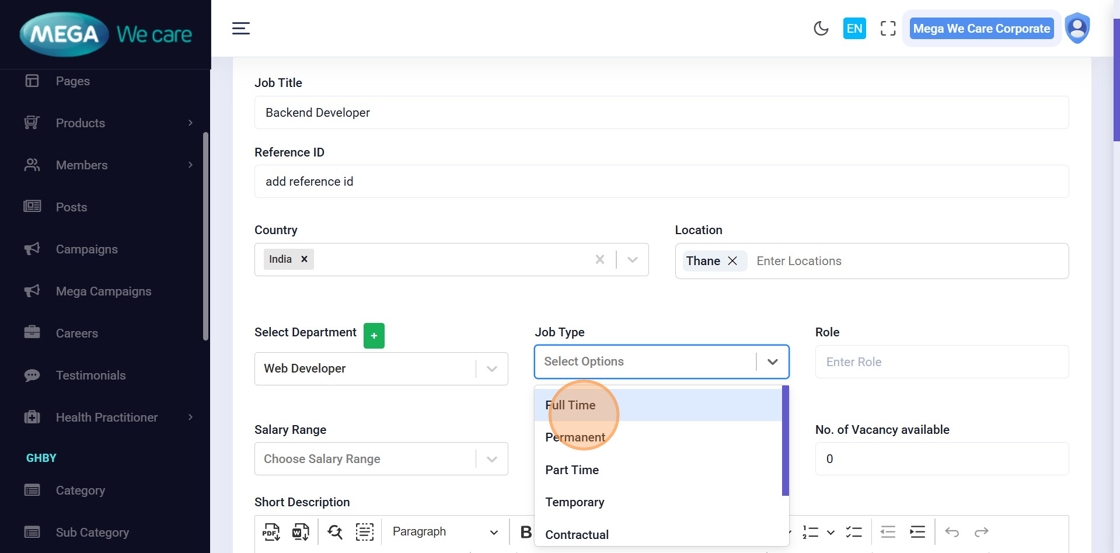Remove India tag from Country field
The image size is (1120, 553).
point(304,259)
